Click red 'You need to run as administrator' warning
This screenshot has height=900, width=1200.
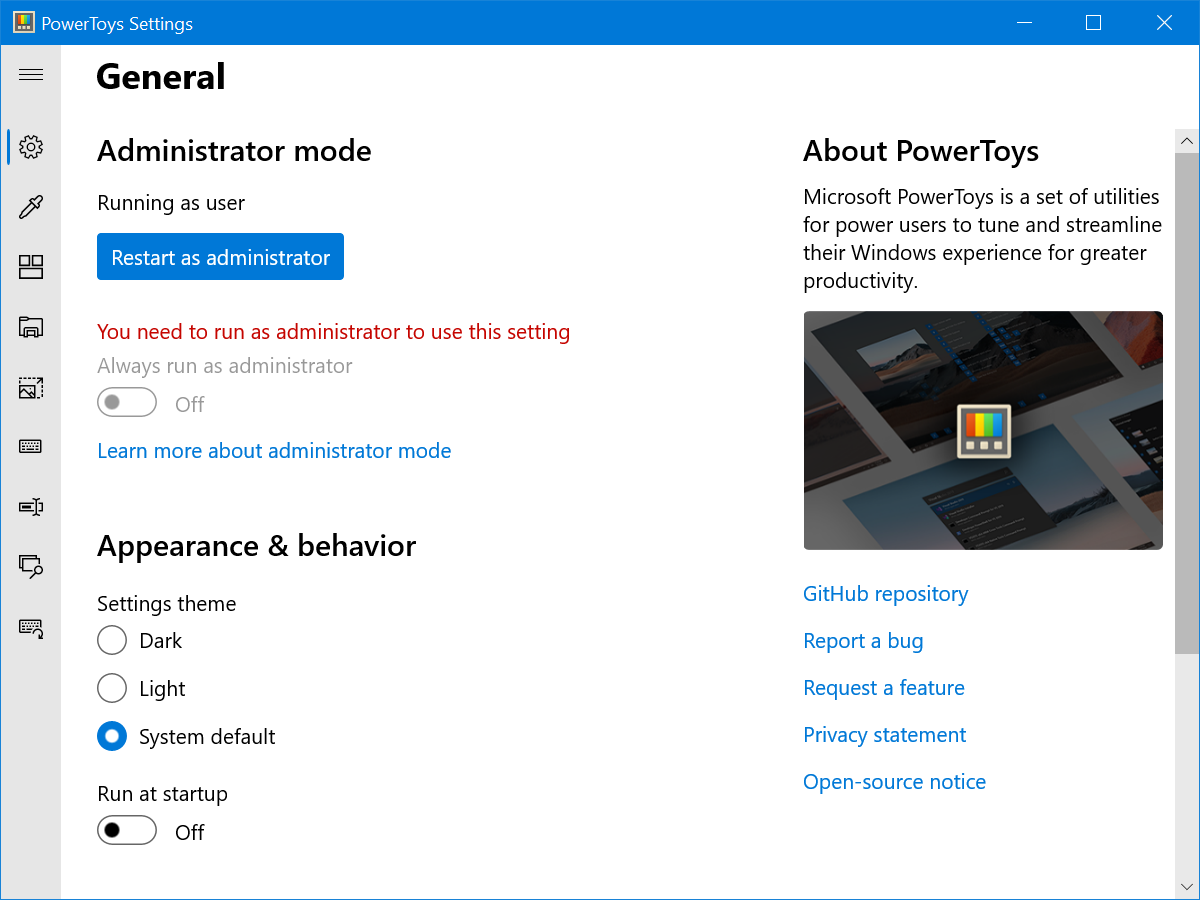click(x=334, y=332)
